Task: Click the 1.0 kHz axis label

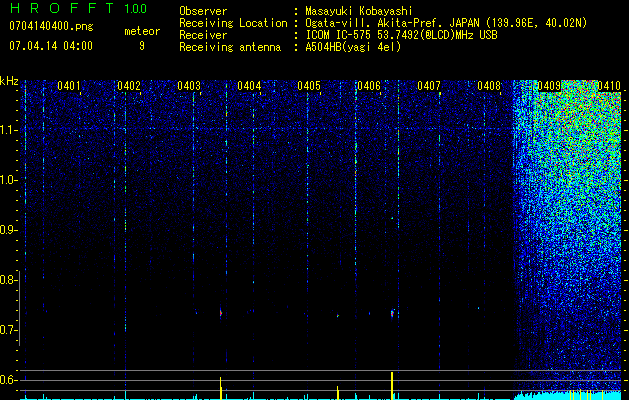Action: click(8, 180)
